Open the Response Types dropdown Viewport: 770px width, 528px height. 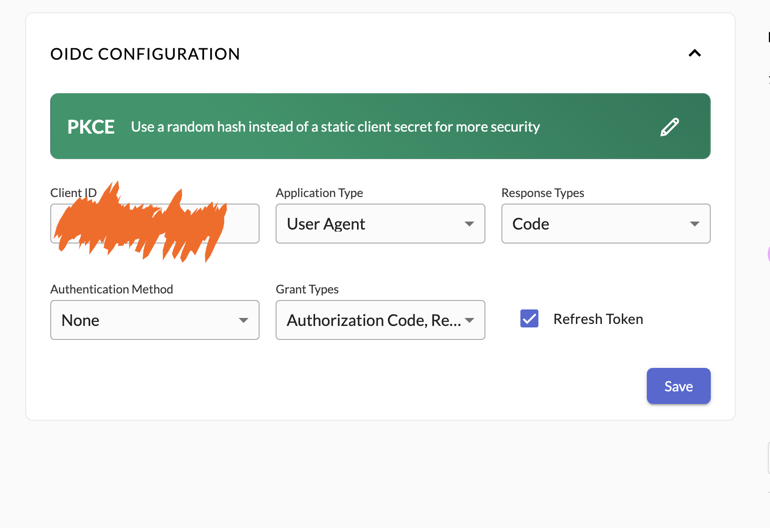coord(605,223)
